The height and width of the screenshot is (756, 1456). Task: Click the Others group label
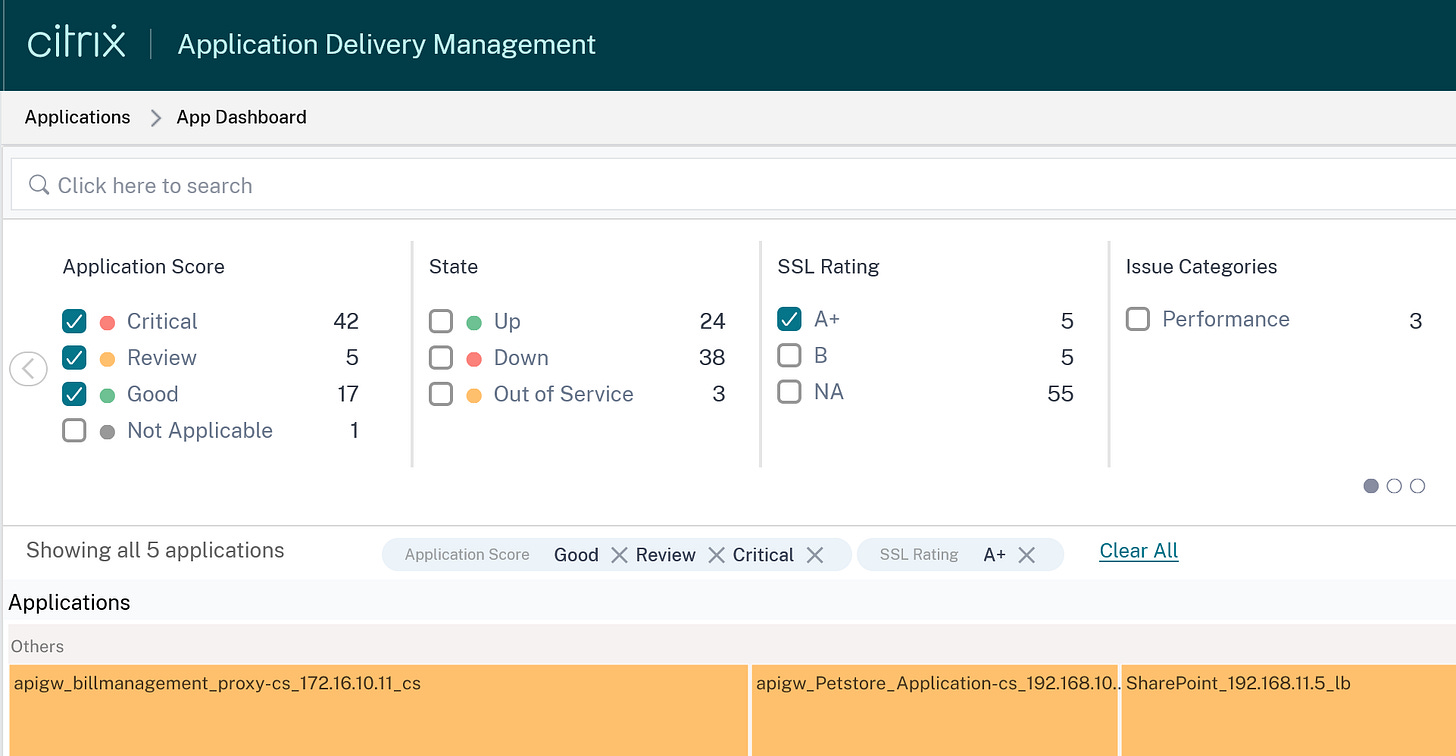pyautogui.click(x=38, y=646)
